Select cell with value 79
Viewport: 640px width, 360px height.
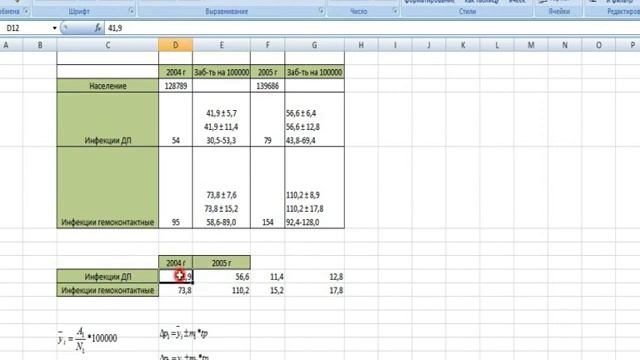pyautogui.click(x=268, y=120)
